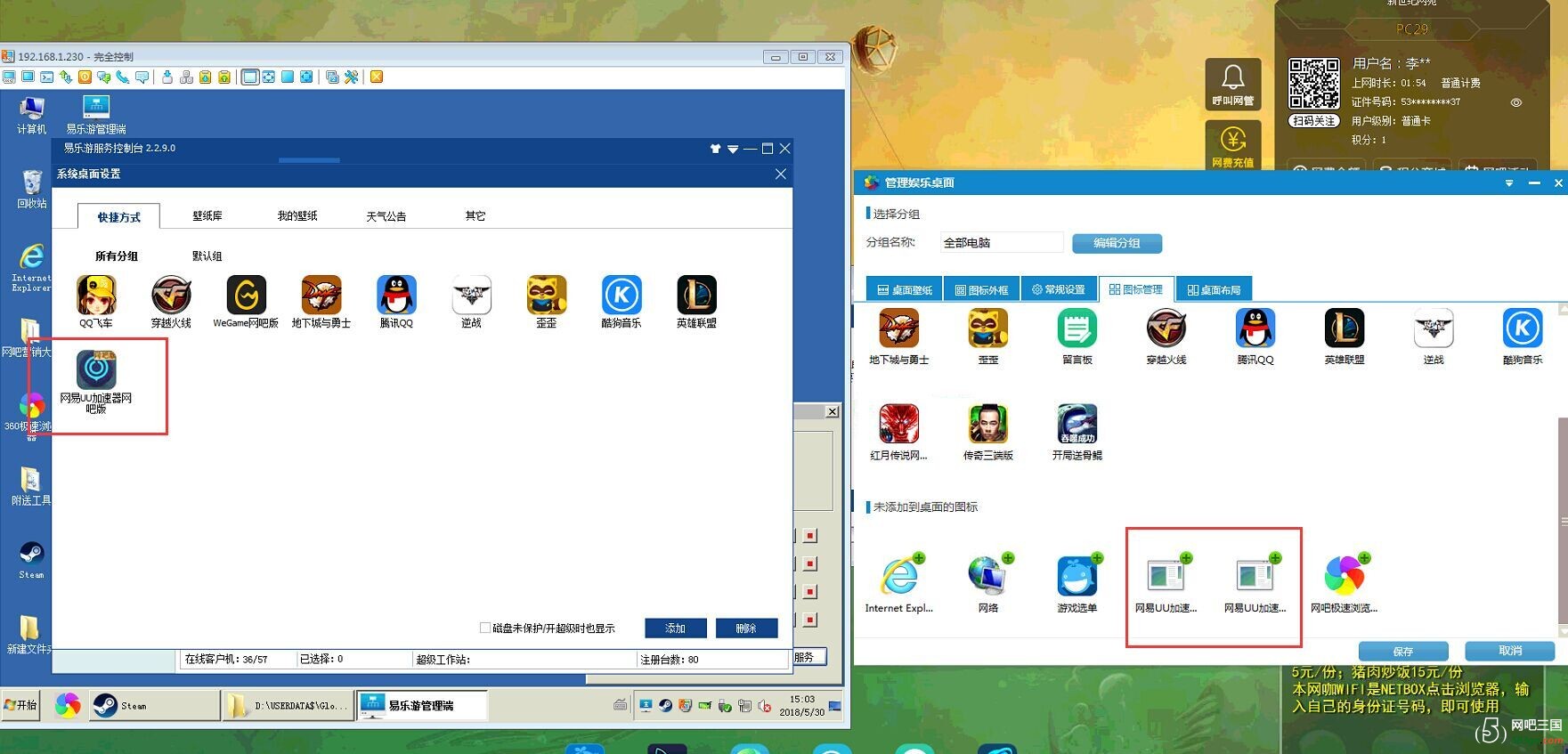Screen dimensions: 1568x754
Task: Click 留言板 icon in 管理娱乐桌面
Action: 1077,329
